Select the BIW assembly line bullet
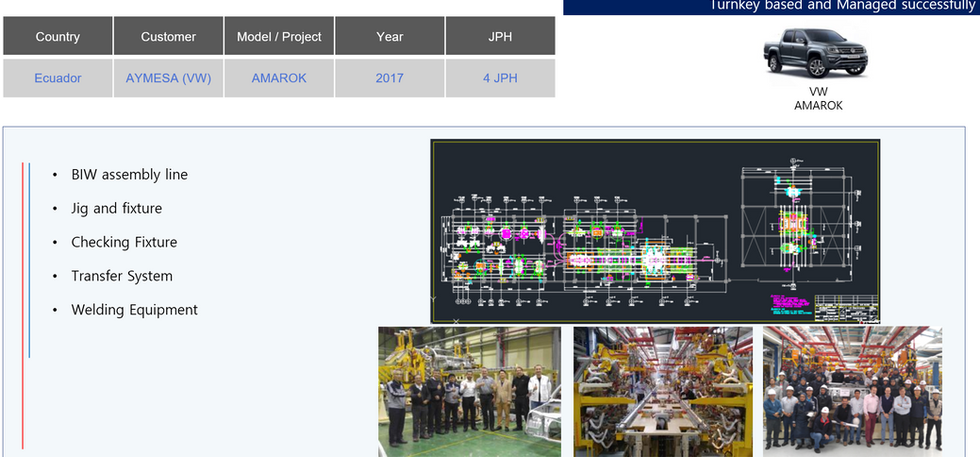The width and height of the screenshot is (980, 457). coord(129,174)
